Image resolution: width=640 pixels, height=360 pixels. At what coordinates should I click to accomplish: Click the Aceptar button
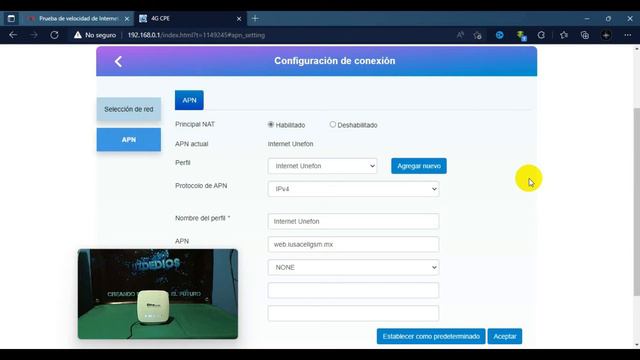pos(505,336)
